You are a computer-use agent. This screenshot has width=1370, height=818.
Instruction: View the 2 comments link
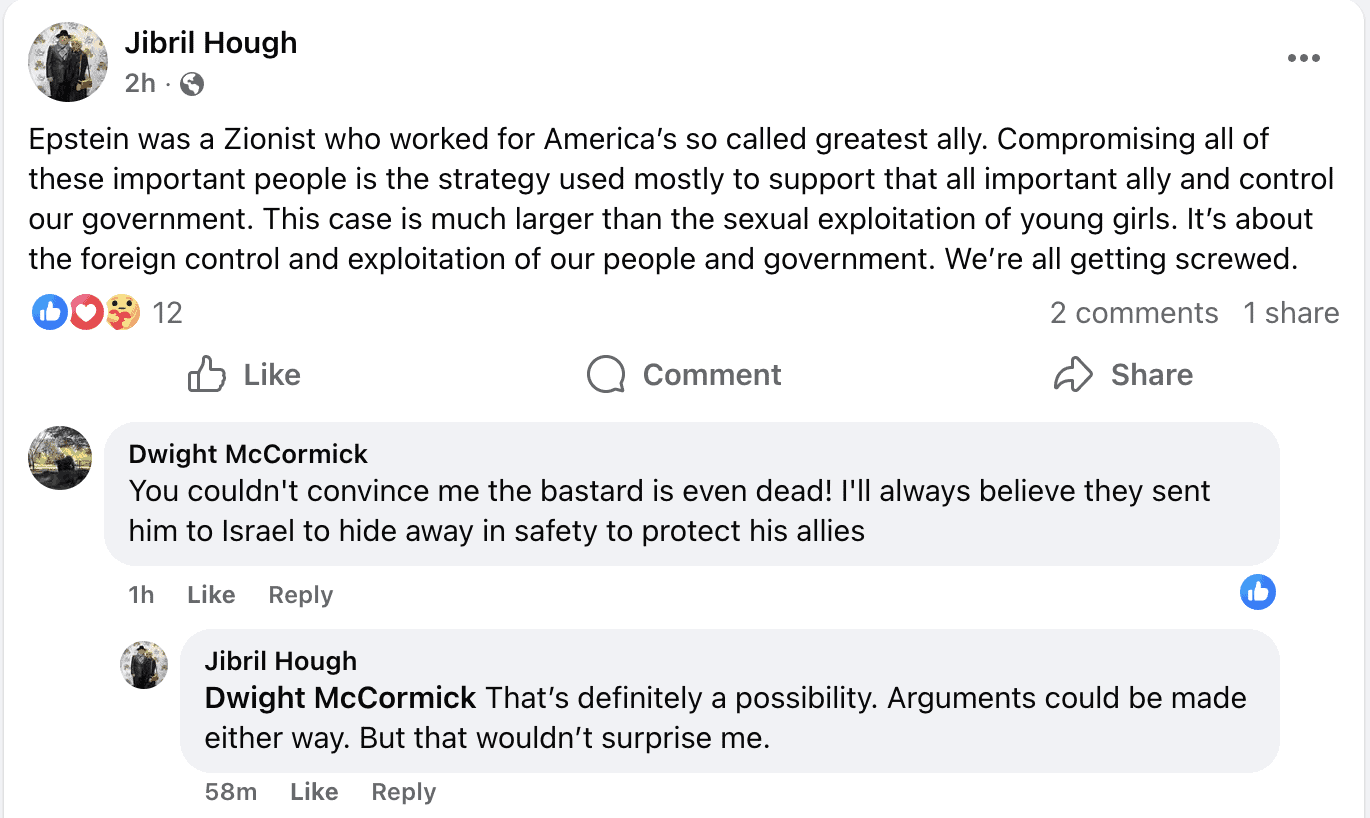tap(1134, 313)
